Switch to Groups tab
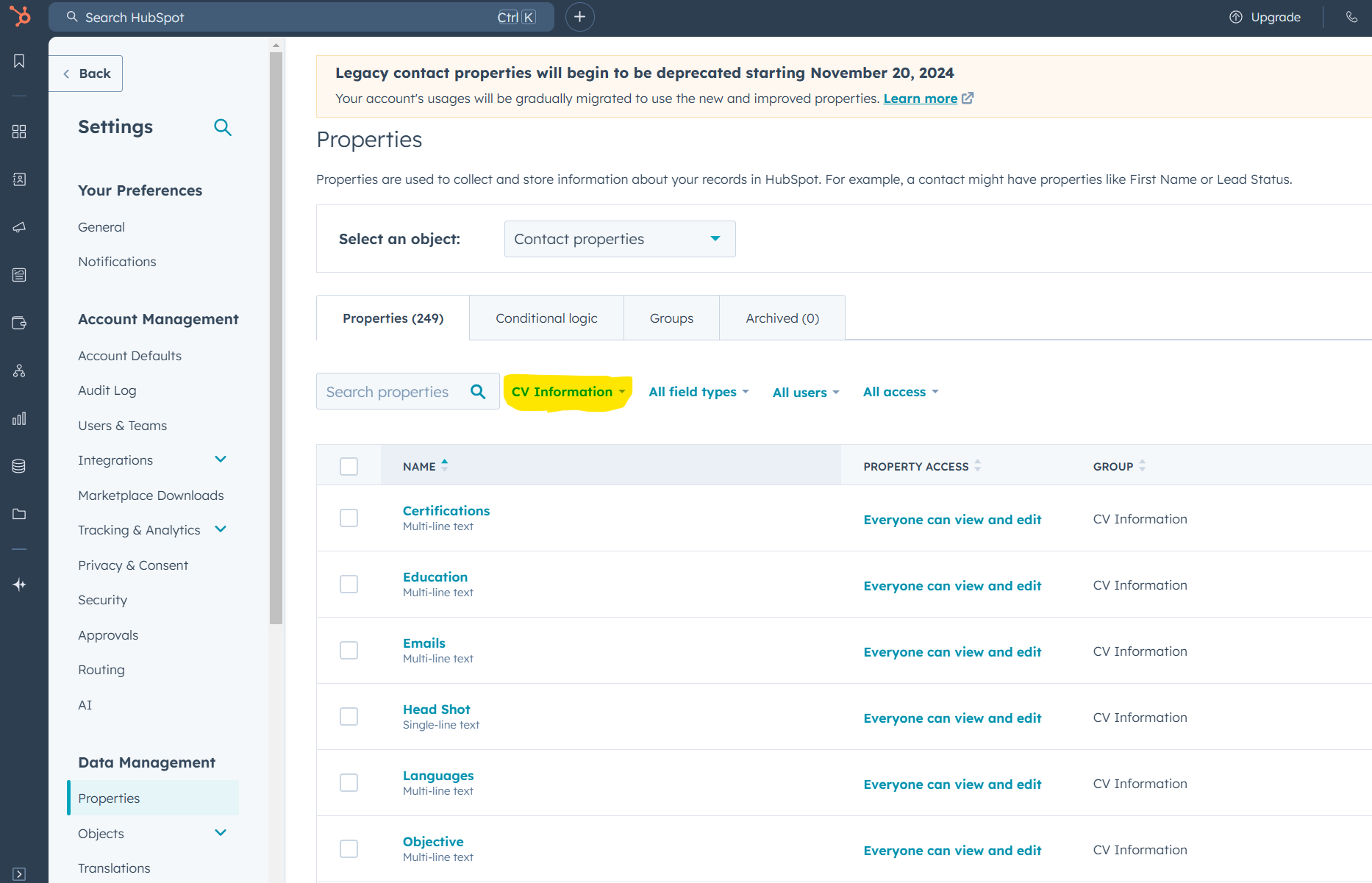Viewport: 1372px width, 883px height. pos(671,318)
